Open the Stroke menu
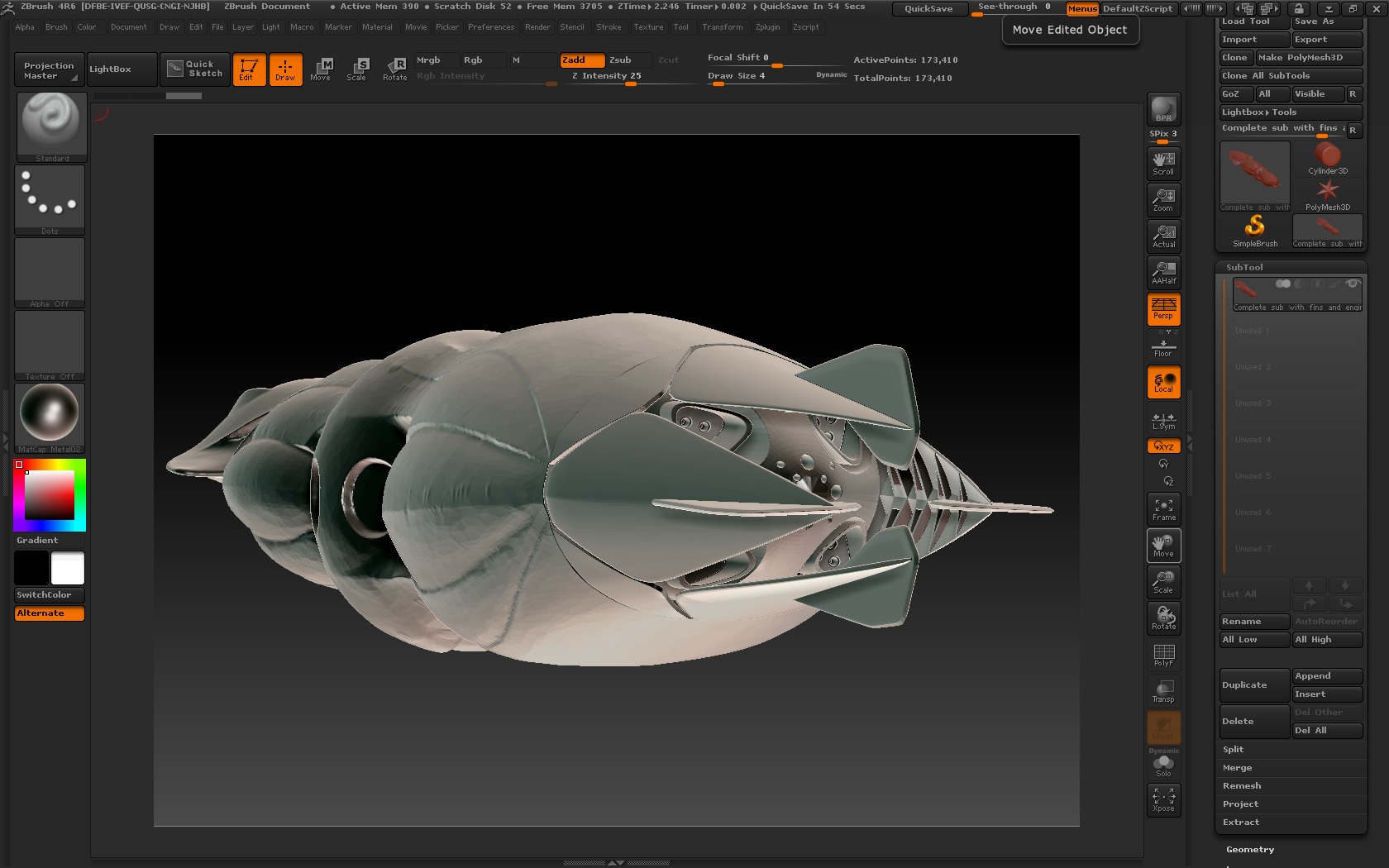This screenshot has width=1389, height=868. [x=609, y=27]
